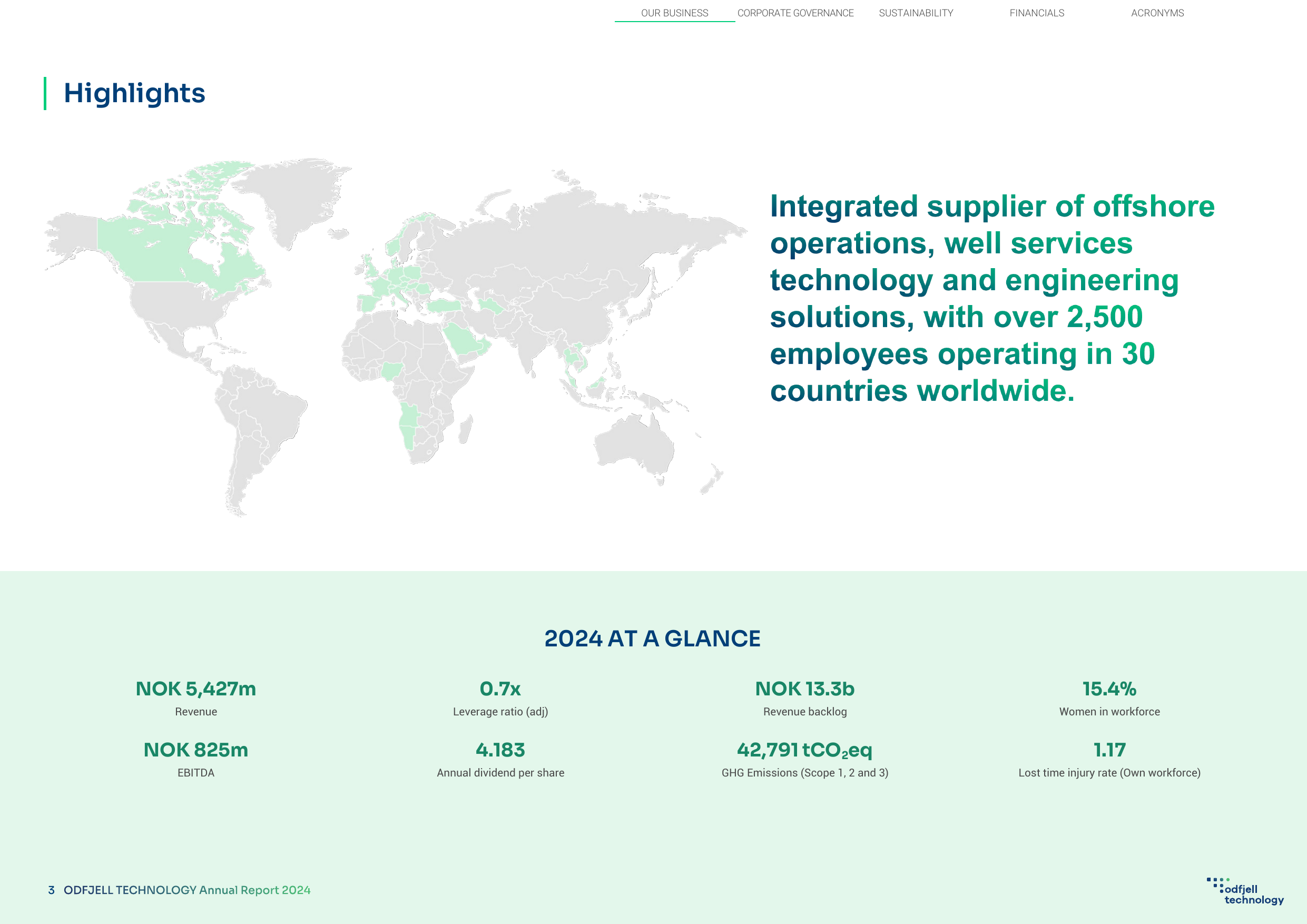Click 'Lost time injury rate (Own workforce)'
Viewport: 1307px width, 924px height.
tap(1109, 773)
